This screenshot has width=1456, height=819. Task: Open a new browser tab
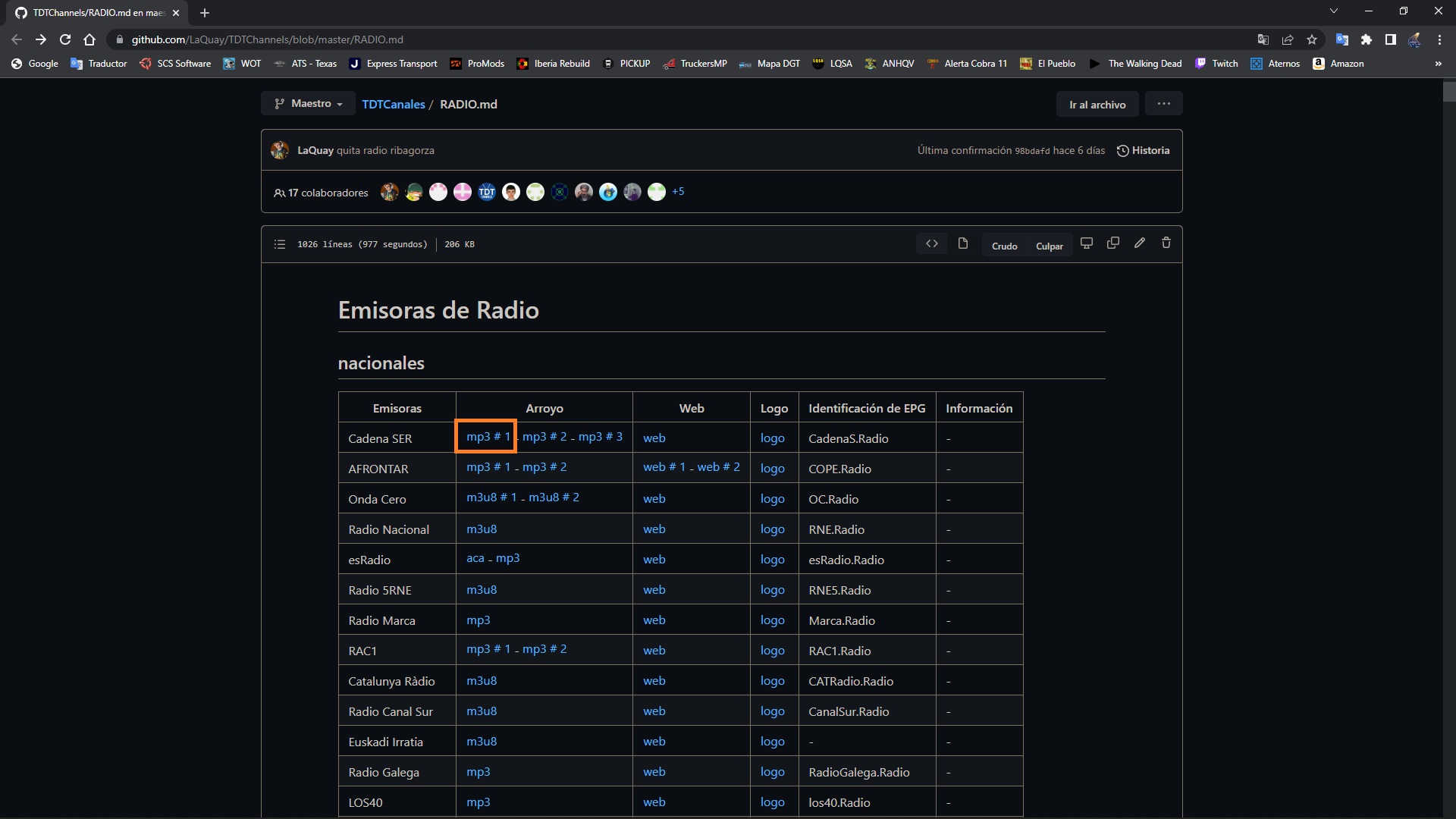pos(205,13)
